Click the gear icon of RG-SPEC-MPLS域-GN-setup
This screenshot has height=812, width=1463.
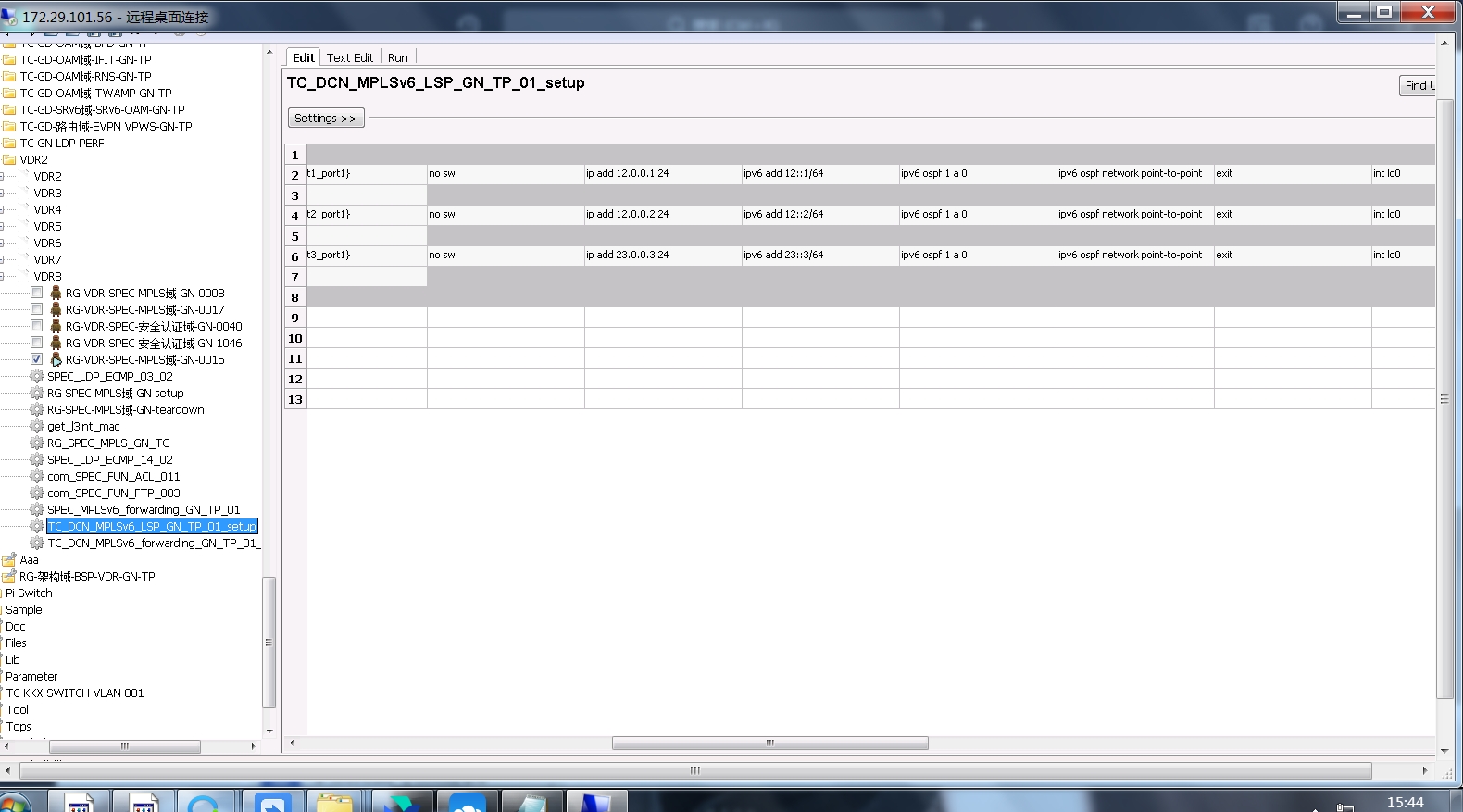pyautogui.click(x=37, y=393)
